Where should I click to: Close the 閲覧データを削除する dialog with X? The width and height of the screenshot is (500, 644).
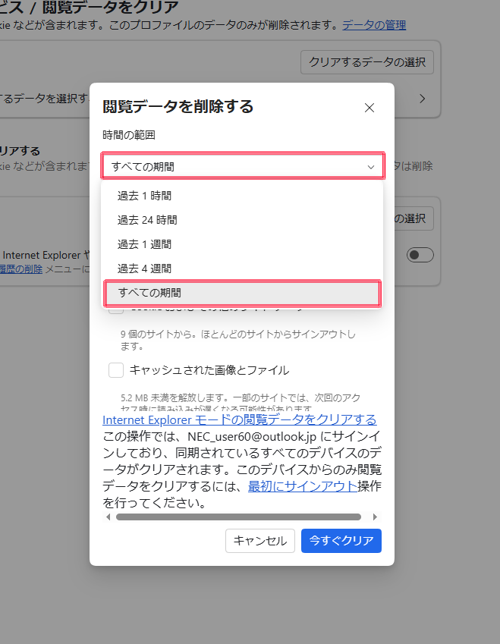369,108
